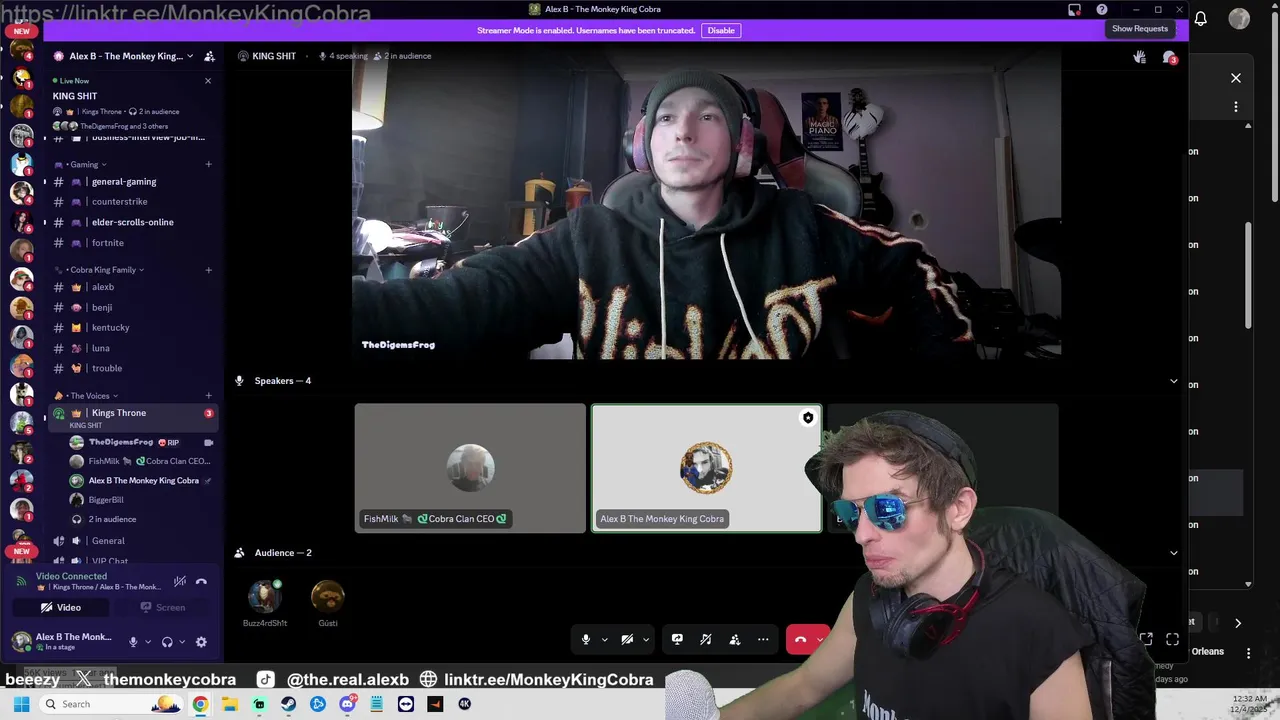Open Alex B server name dropdown
The image size is (1280, 720).
coord(131,56)
